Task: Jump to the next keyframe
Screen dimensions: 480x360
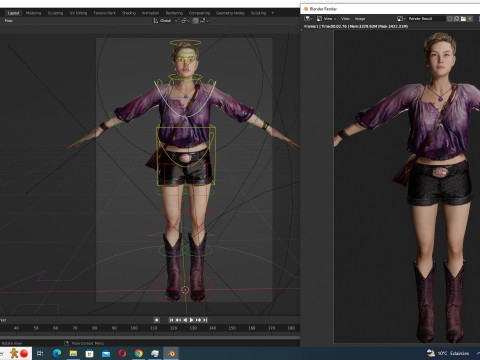Action: (x=198, y=320)
